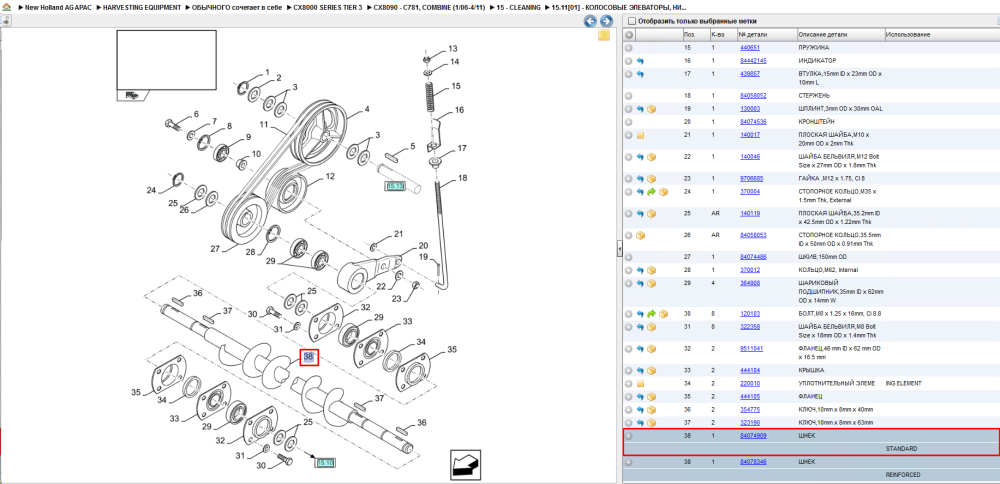Click the blue replacement arrow on row 16

640,61
